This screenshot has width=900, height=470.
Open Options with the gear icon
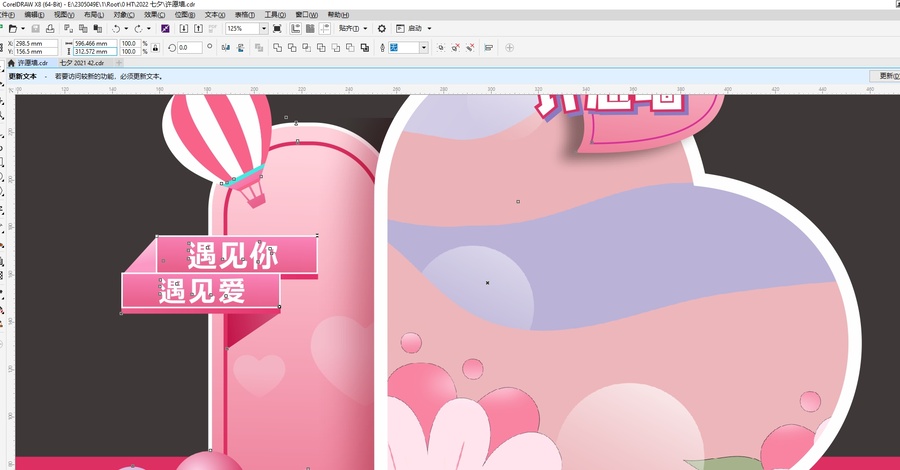(382, 29)
